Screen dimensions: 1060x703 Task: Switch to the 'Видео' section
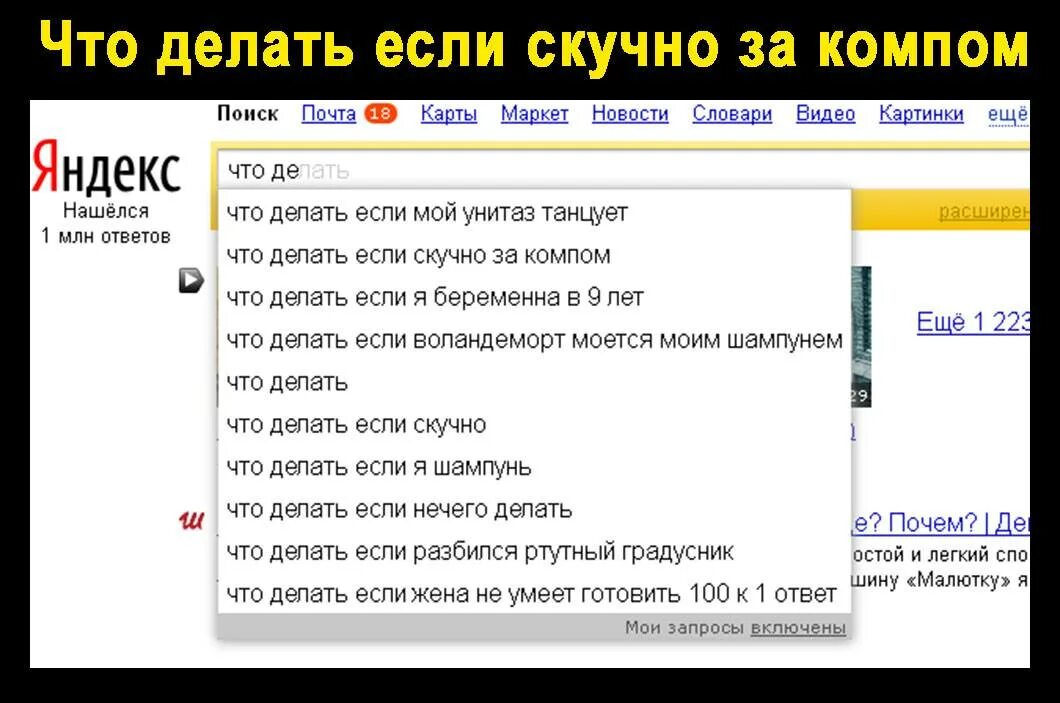pyautogui.click(x=825, y=114)
